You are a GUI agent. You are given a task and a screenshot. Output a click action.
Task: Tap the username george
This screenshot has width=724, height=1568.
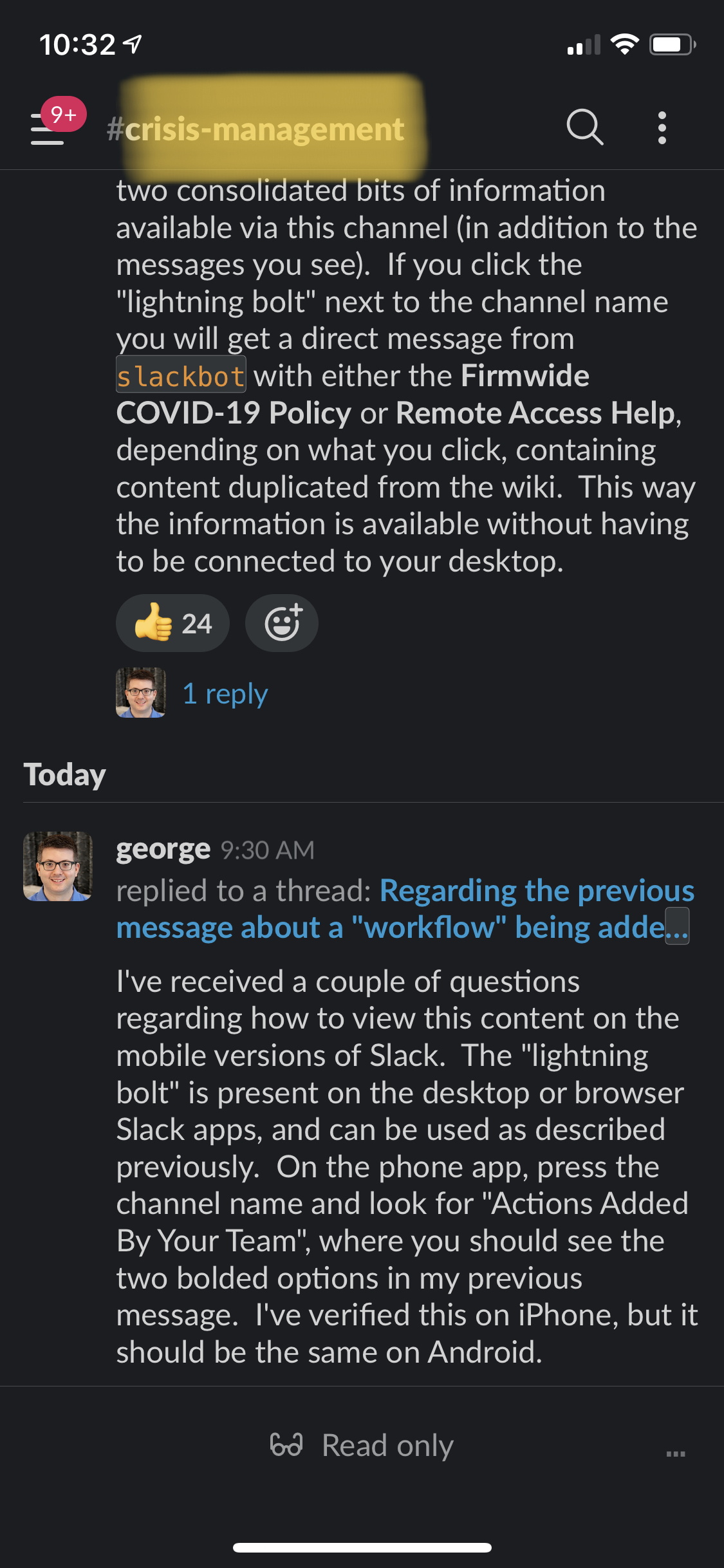[163, 850]
